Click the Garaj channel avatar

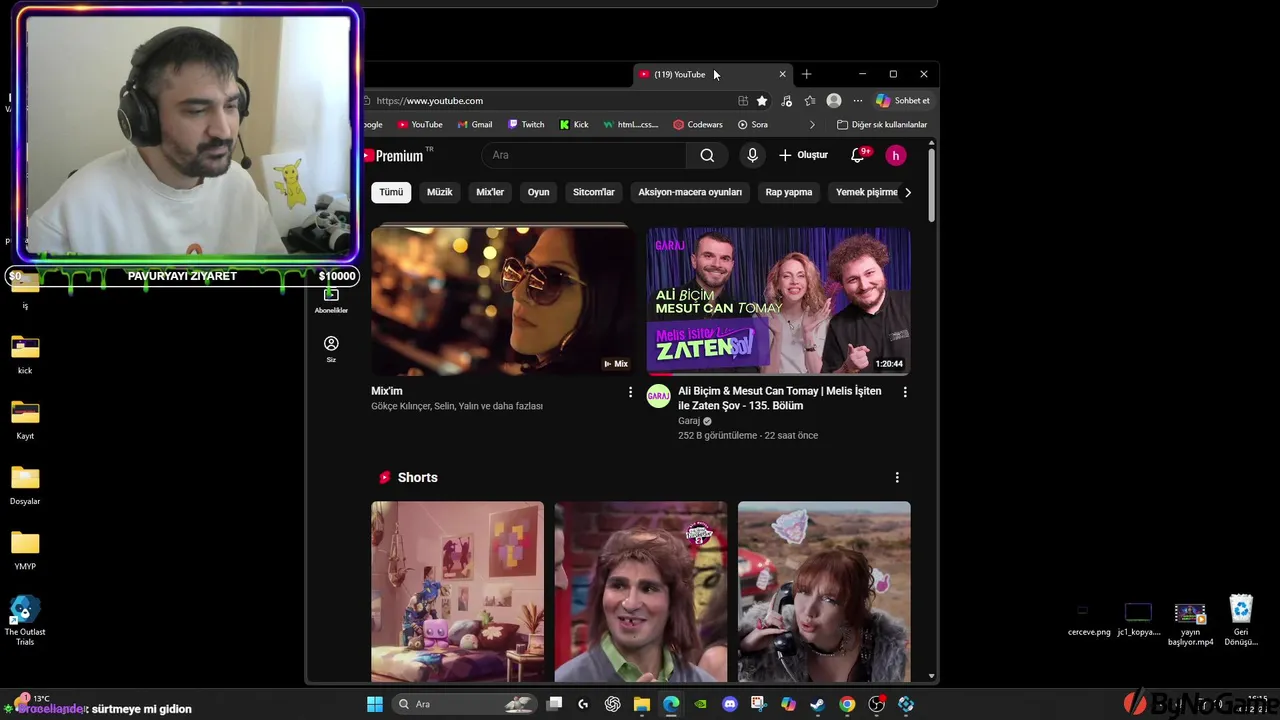click(658, 396)
